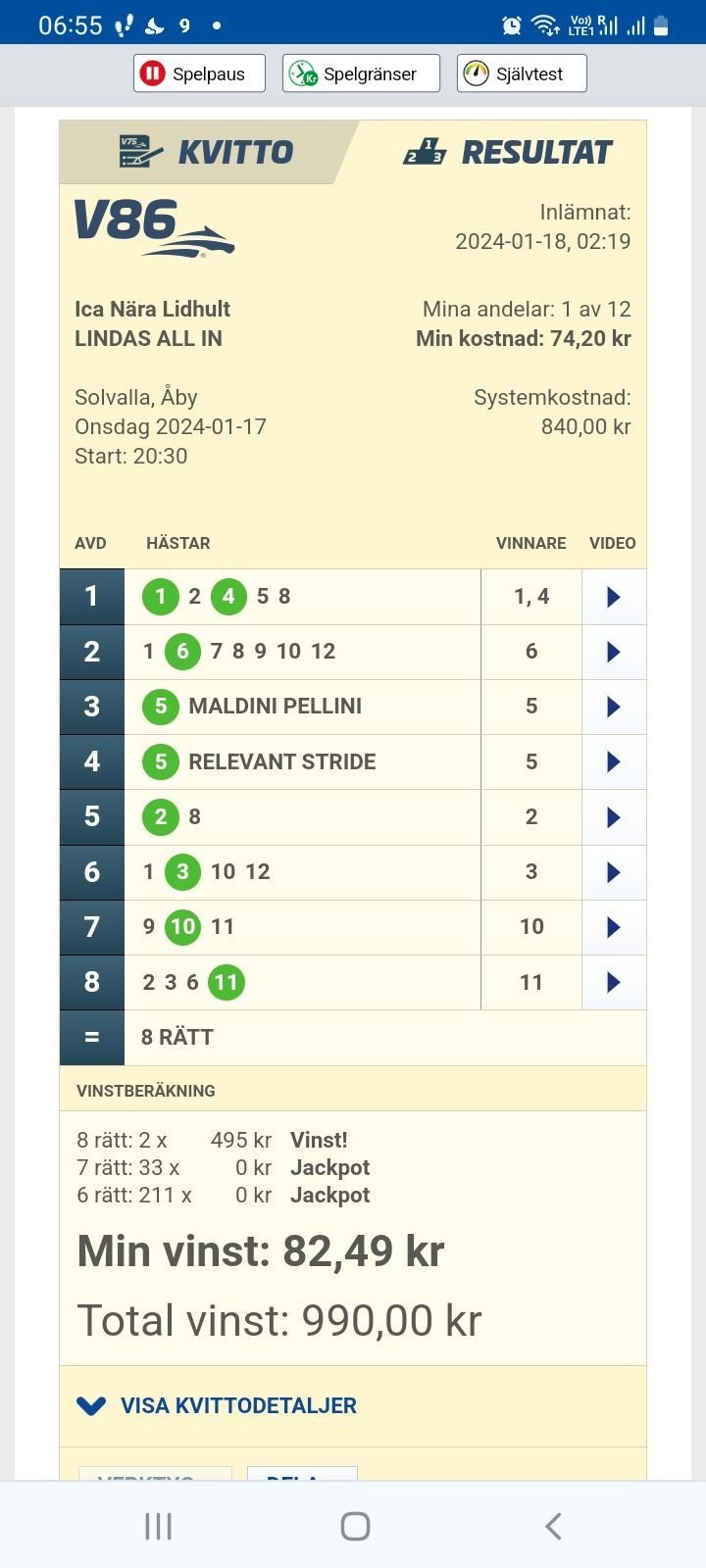This screenshot has height=1568, width=706.
Task: Play video for race 6
Action: 614,871
